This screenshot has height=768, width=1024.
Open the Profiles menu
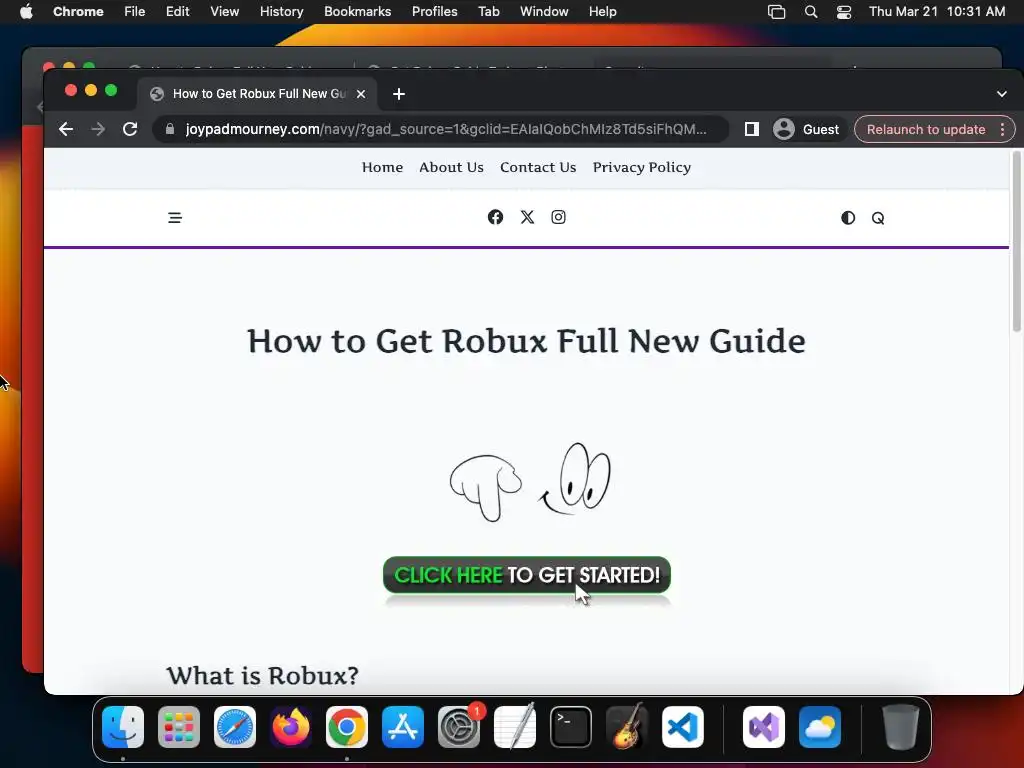(434, 12)
